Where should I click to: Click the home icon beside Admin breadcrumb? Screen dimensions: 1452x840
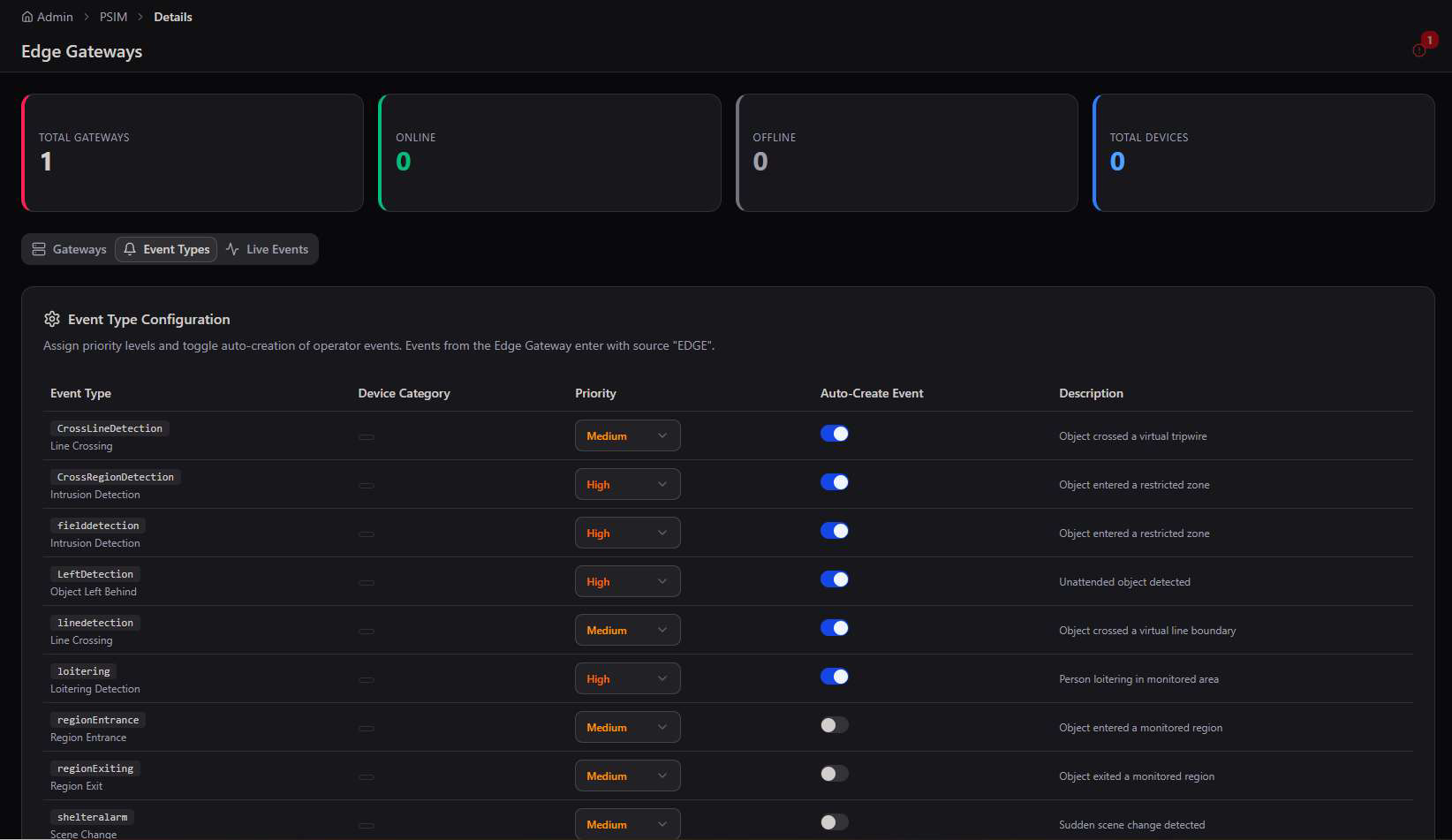pyautogui.click(x=27, y=17)
